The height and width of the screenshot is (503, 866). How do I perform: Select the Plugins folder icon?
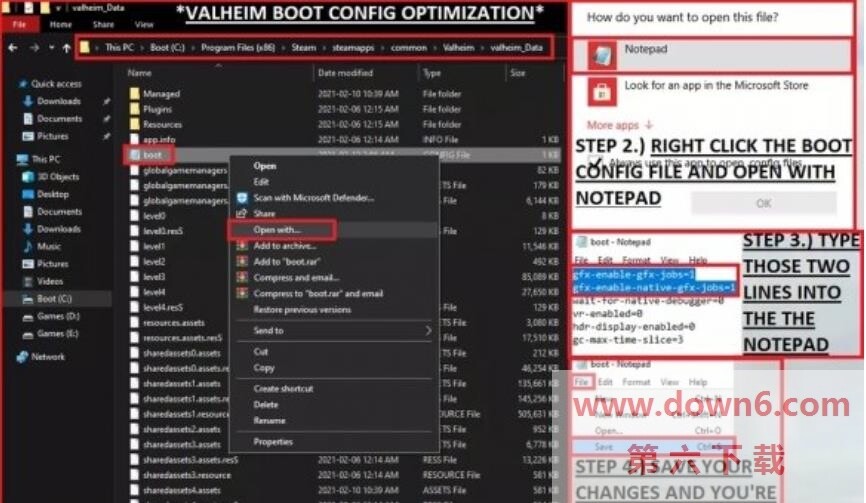(x=134, y=109)
